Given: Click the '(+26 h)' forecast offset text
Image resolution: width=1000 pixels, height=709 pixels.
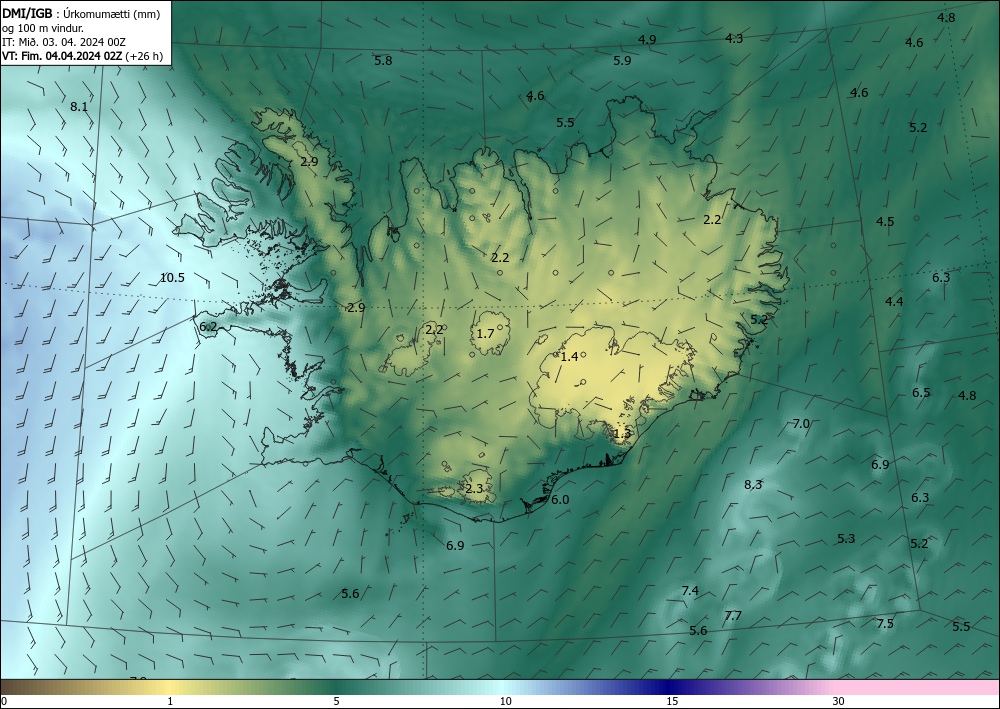Looking at the screenshot, I should pos(144,56).
